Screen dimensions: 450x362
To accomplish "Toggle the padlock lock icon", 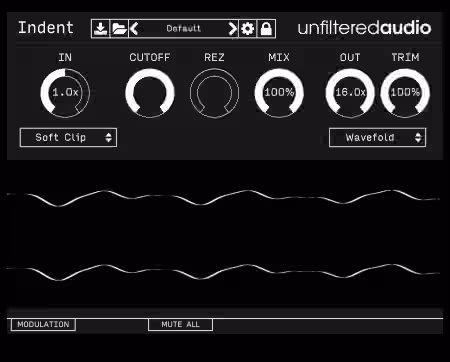I will tap(266, 29).
